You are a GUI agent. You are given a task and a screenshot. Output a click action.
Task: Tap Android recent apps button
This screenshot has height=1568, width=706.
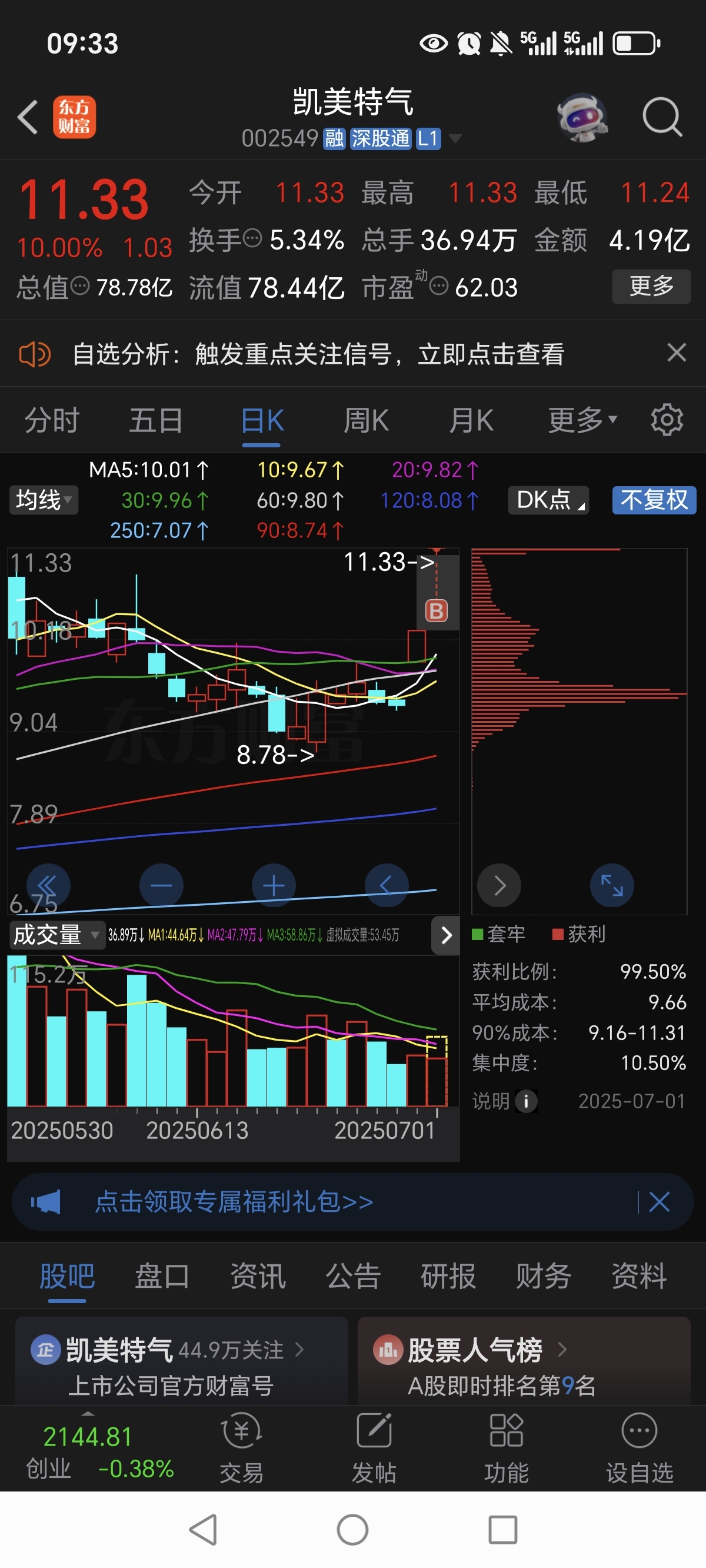coord(502,1530)
